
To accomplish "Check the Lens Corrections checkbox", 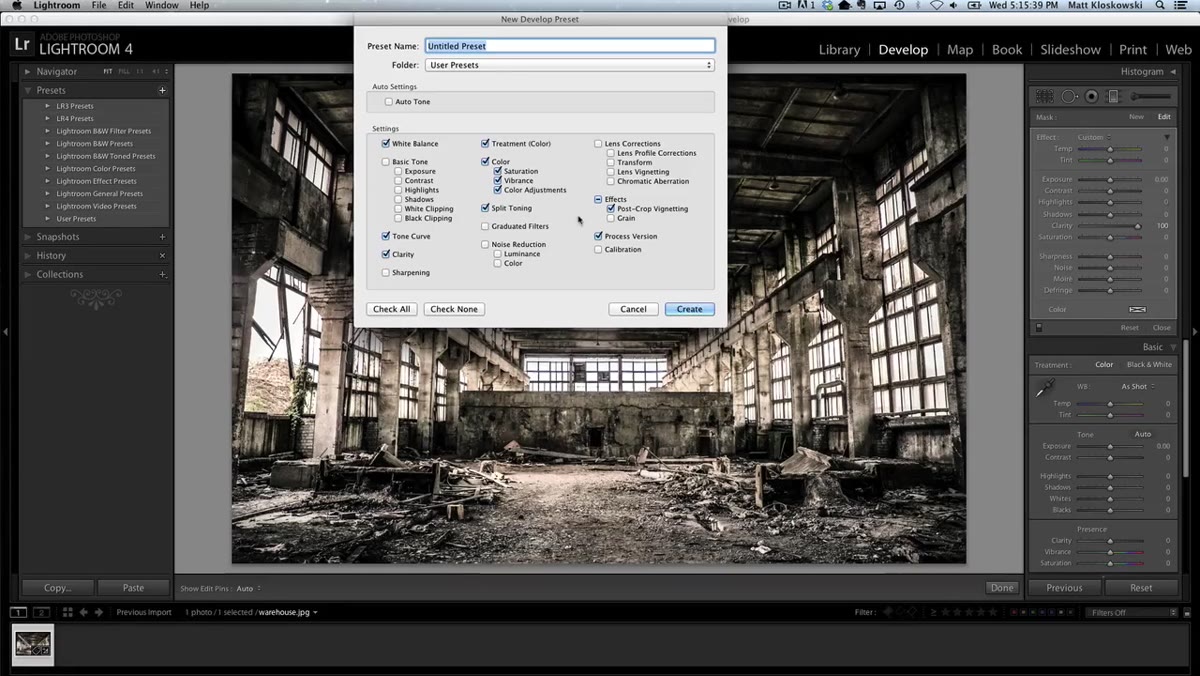I will tap(598, 144).
